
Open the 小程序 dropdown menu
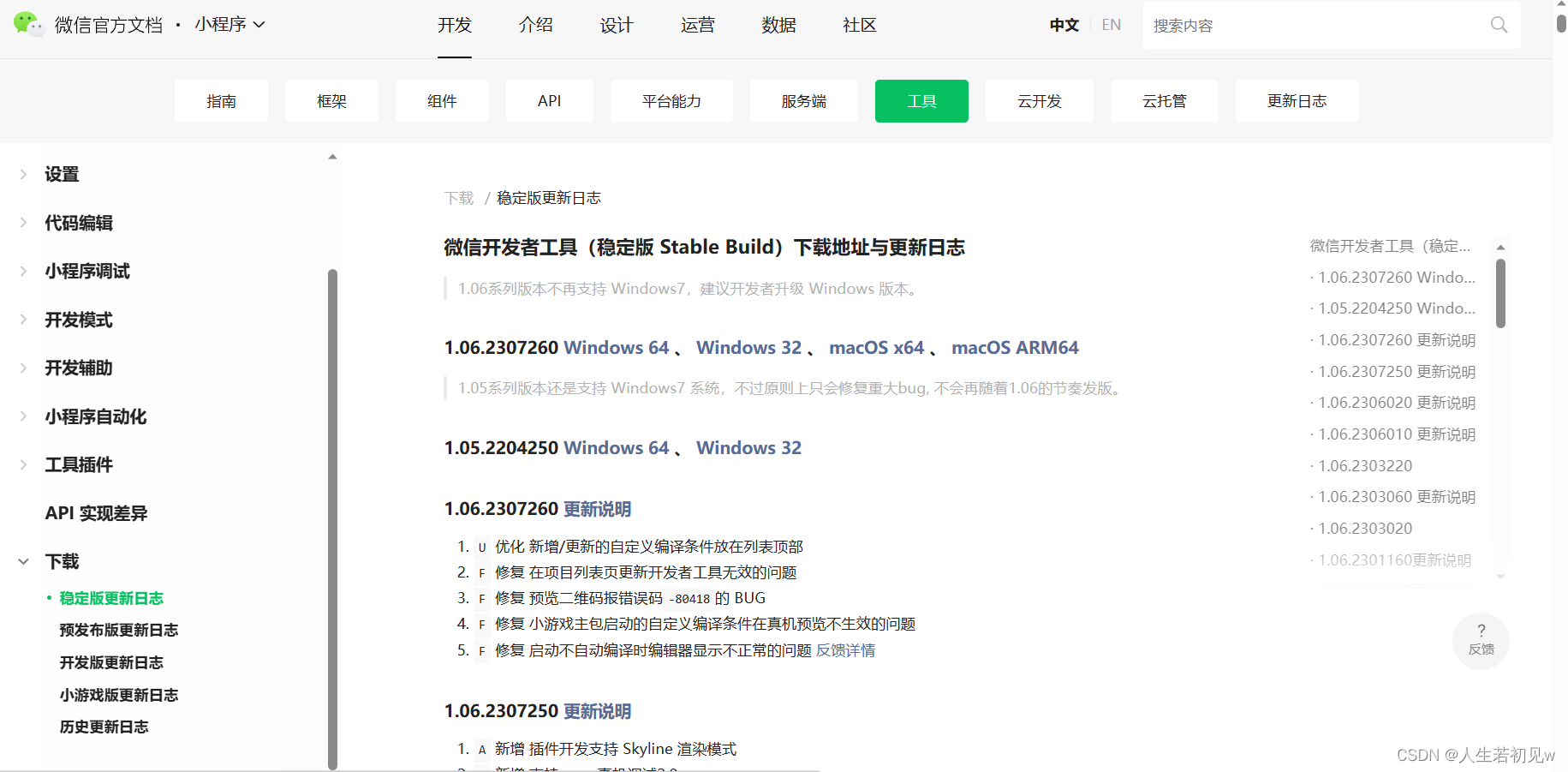pos(230,25)
